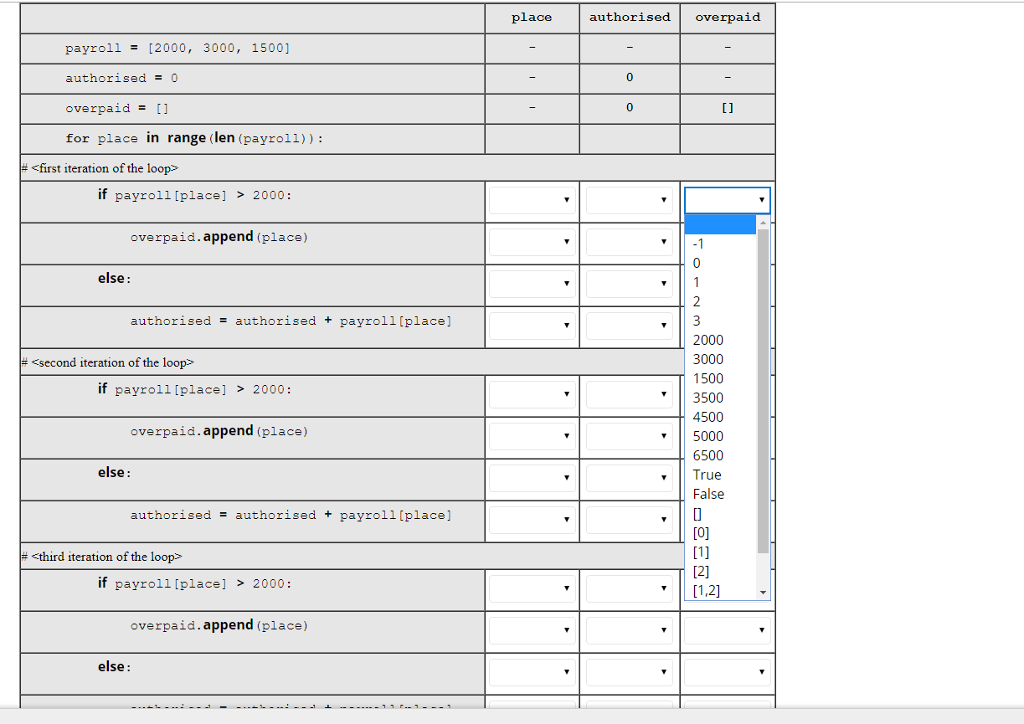Image resolution: width=1024 pixels, height=724 pixels.
Task: Select "3500" from the open dropdown list
Action: pos(706,398)
